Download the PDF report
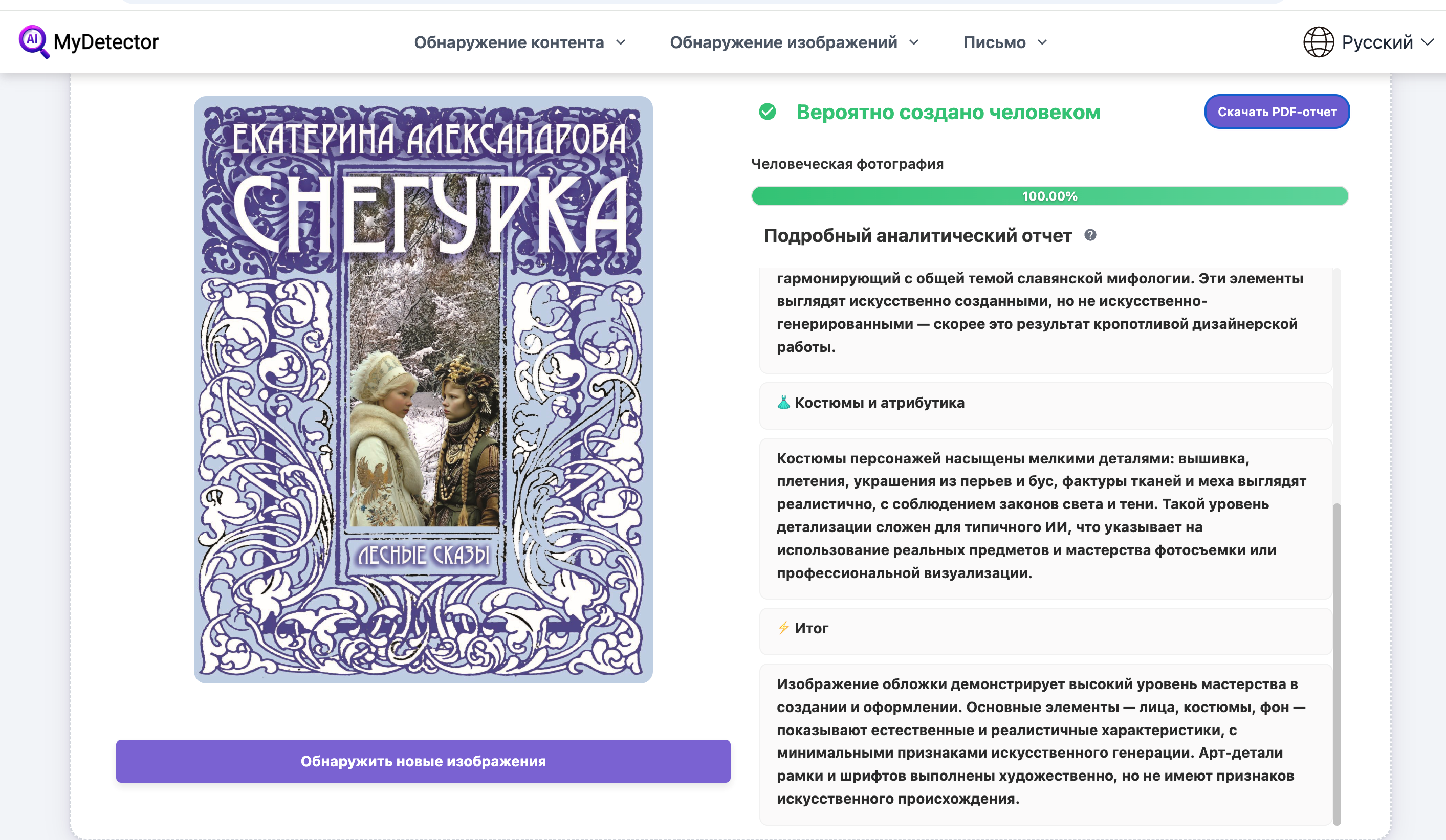 click(x=1277, y=112)
